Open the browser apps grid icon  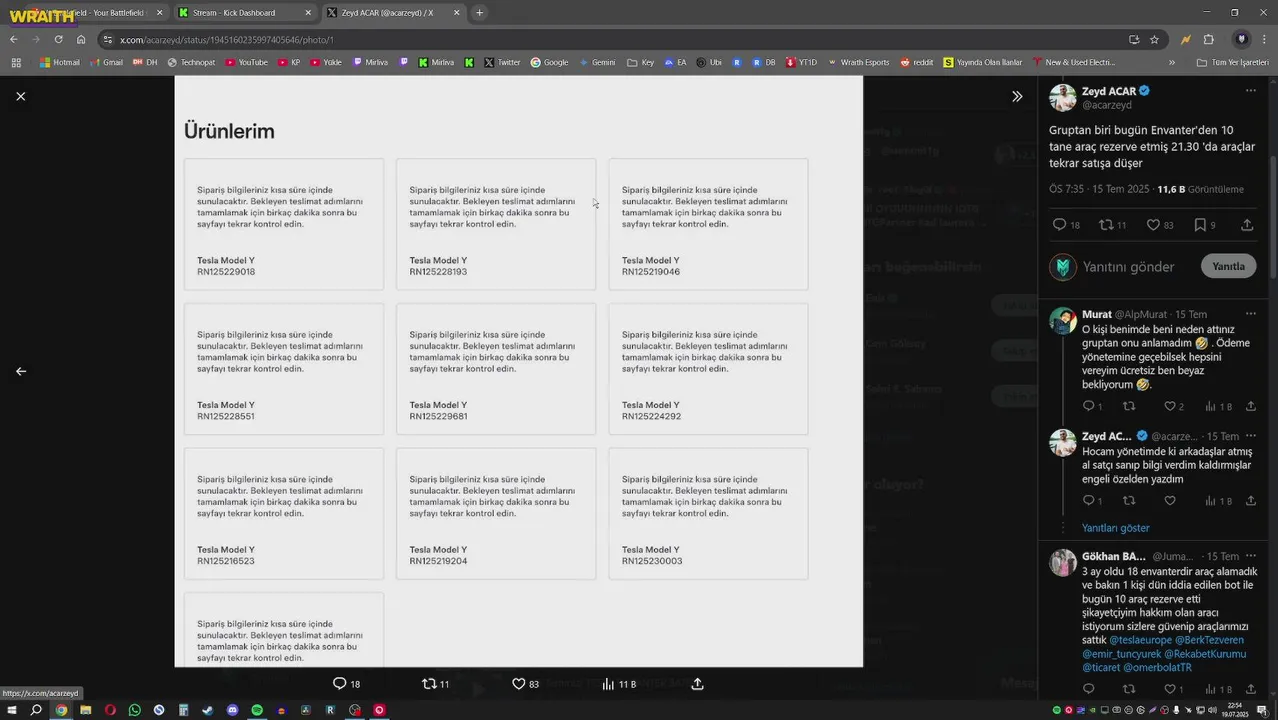(15, 62)
